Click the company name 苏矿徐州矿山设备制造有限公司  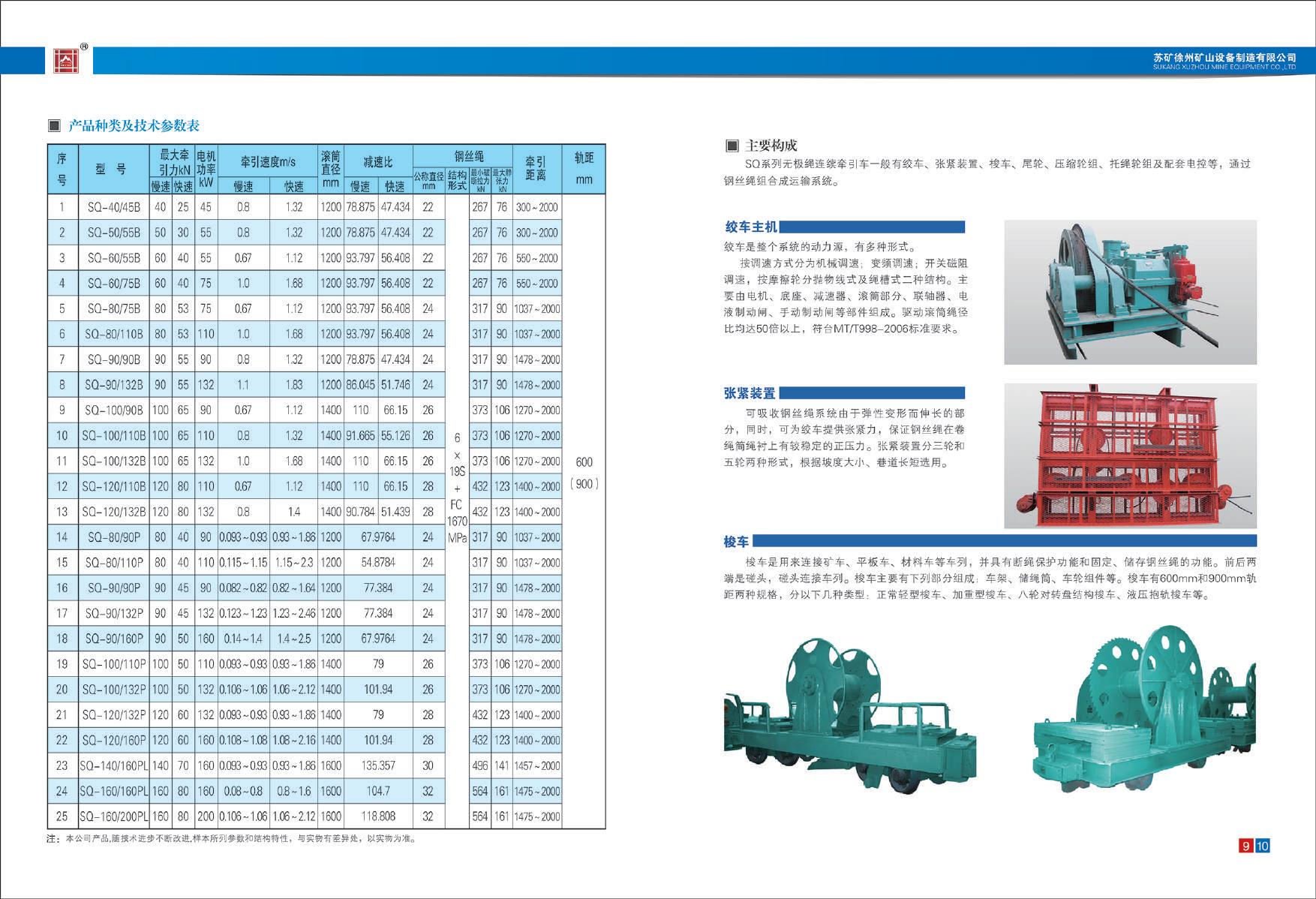tap(1224, 57)
